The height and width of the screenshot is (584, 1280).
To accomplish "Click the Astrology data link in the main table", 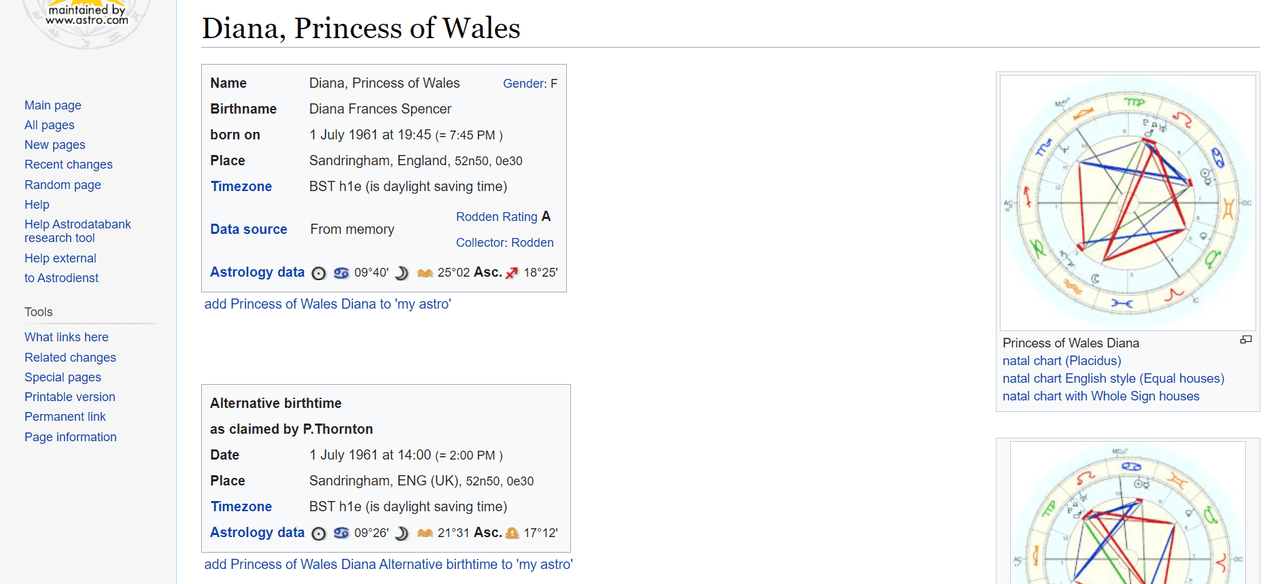I will pyautogui.click(x=257, y=272).
